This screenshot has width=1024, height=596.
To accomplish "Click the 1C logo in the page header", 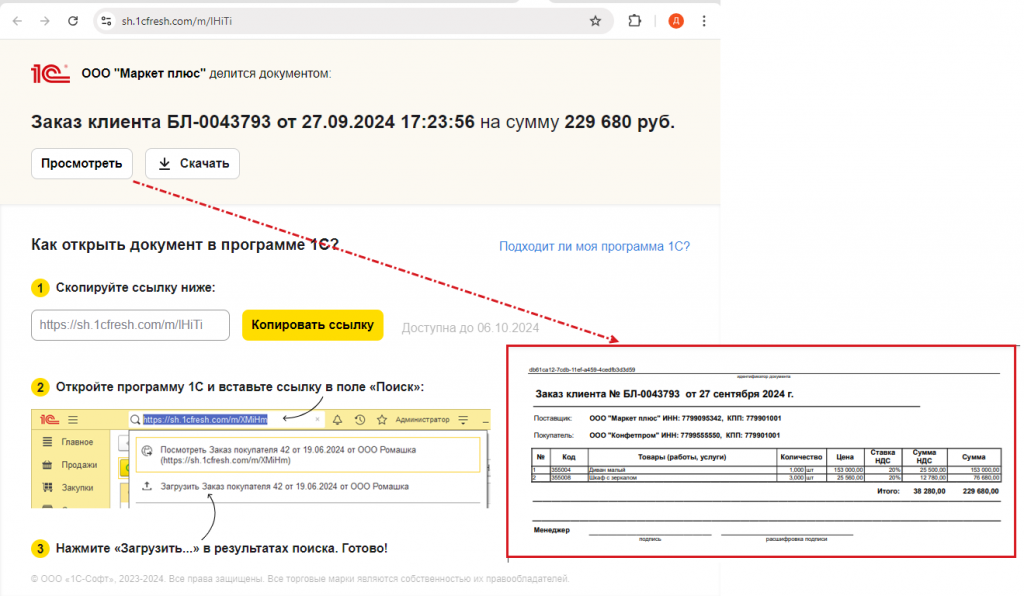I will click(50, 74).
